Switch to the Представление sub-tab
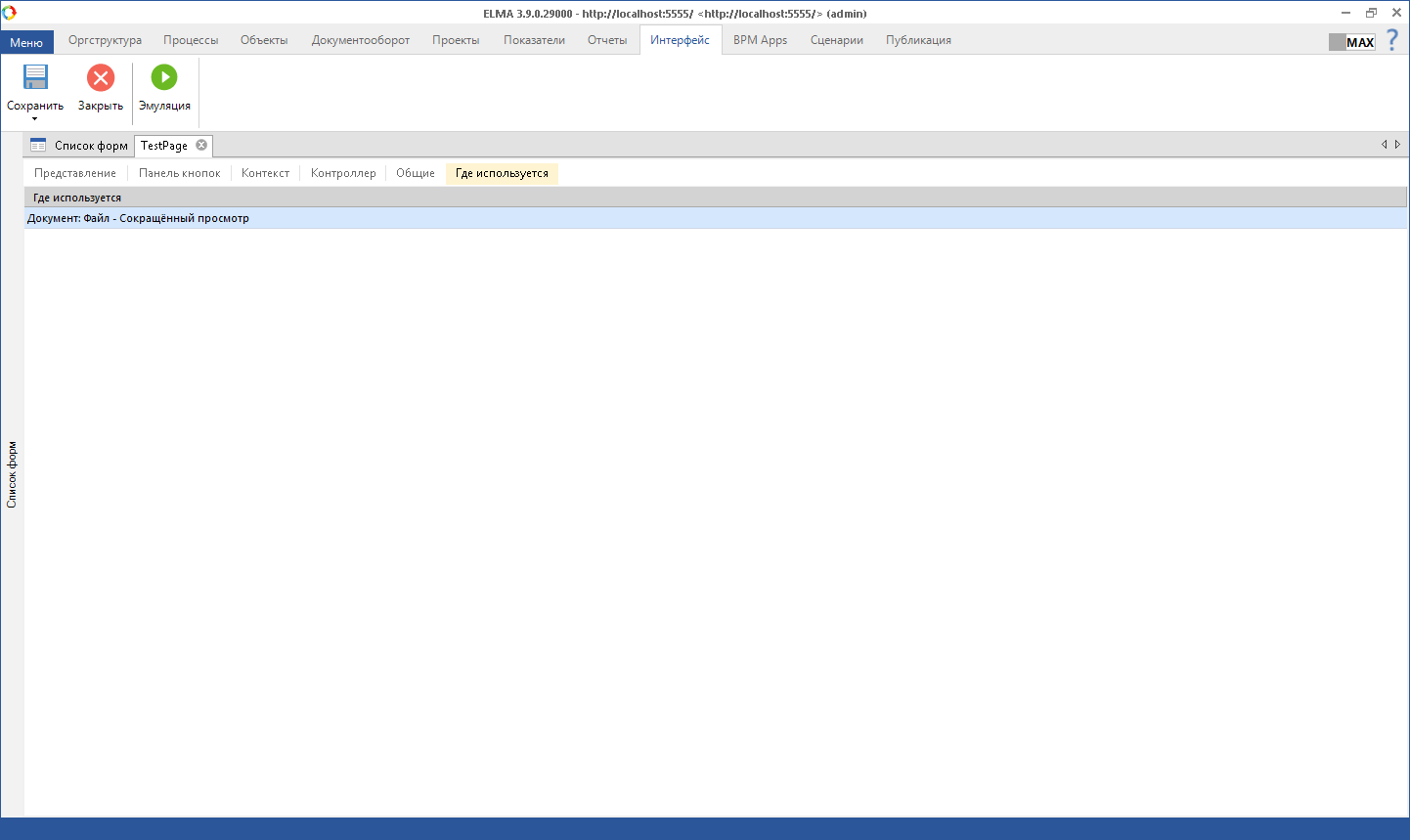 [75, 173]
